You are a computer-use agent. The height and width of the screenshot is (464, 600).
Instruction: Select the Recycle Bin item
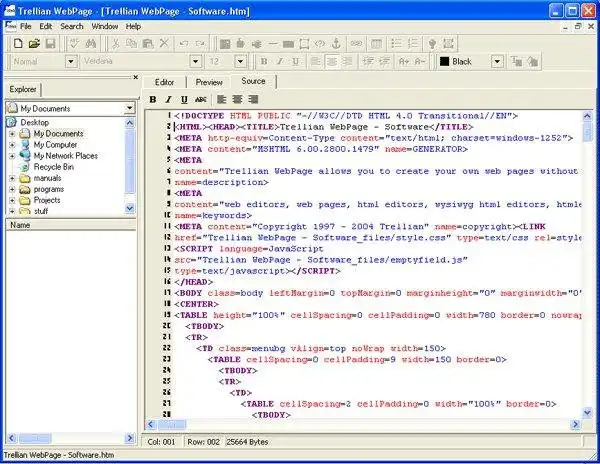pyautogui.click(x=51, y=166)
